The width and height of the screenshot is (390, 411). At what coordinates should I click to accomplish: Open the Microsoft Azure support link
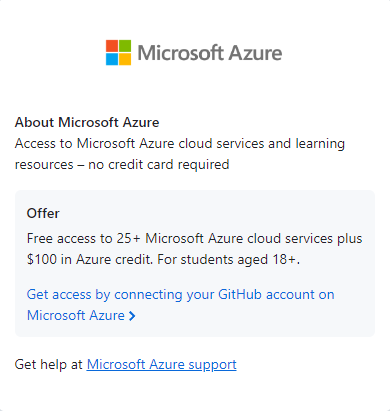coord(162,365)
